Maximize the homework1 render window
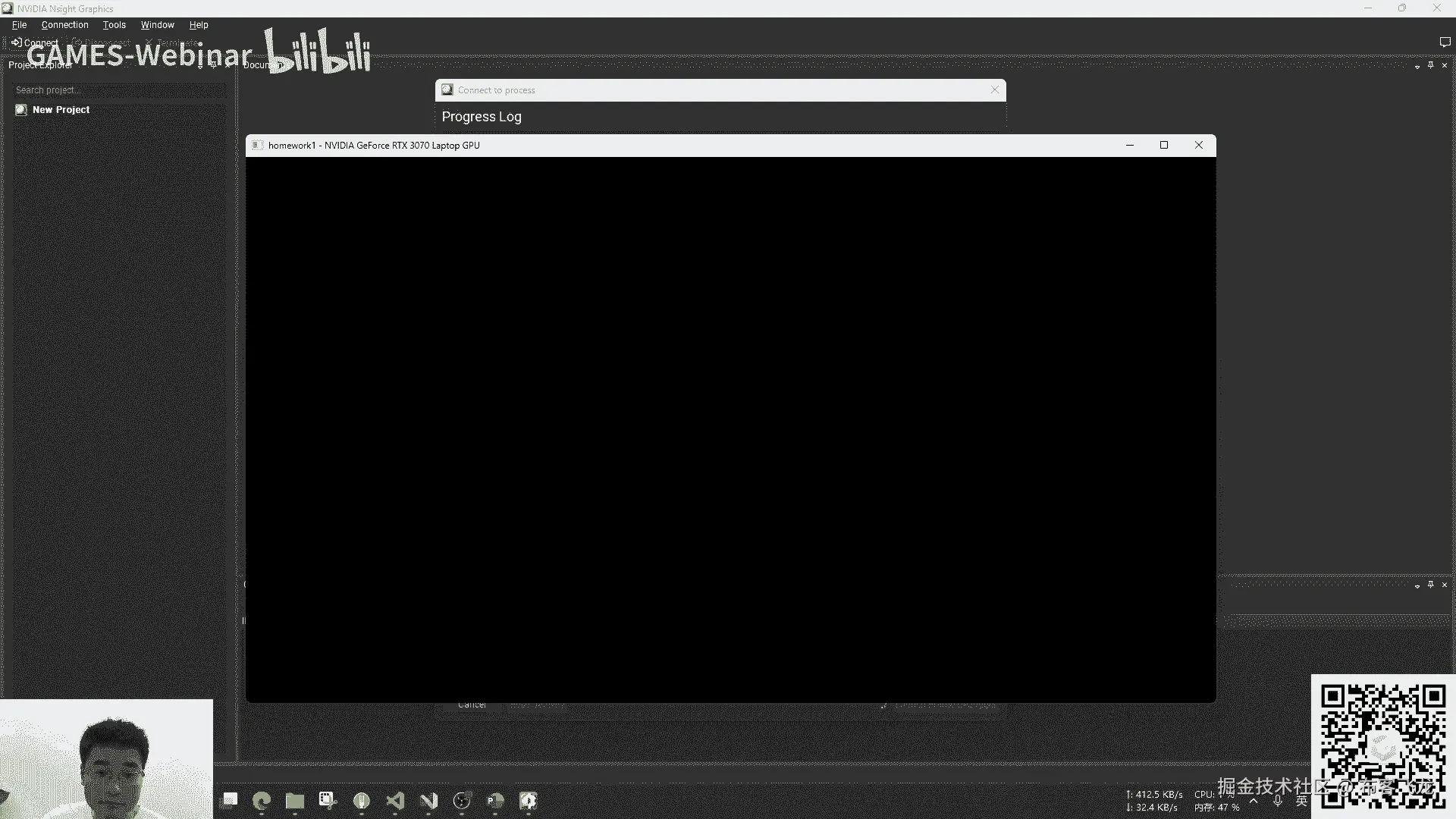Screen dimensions: 1456x819 (x=1163, y=145)
